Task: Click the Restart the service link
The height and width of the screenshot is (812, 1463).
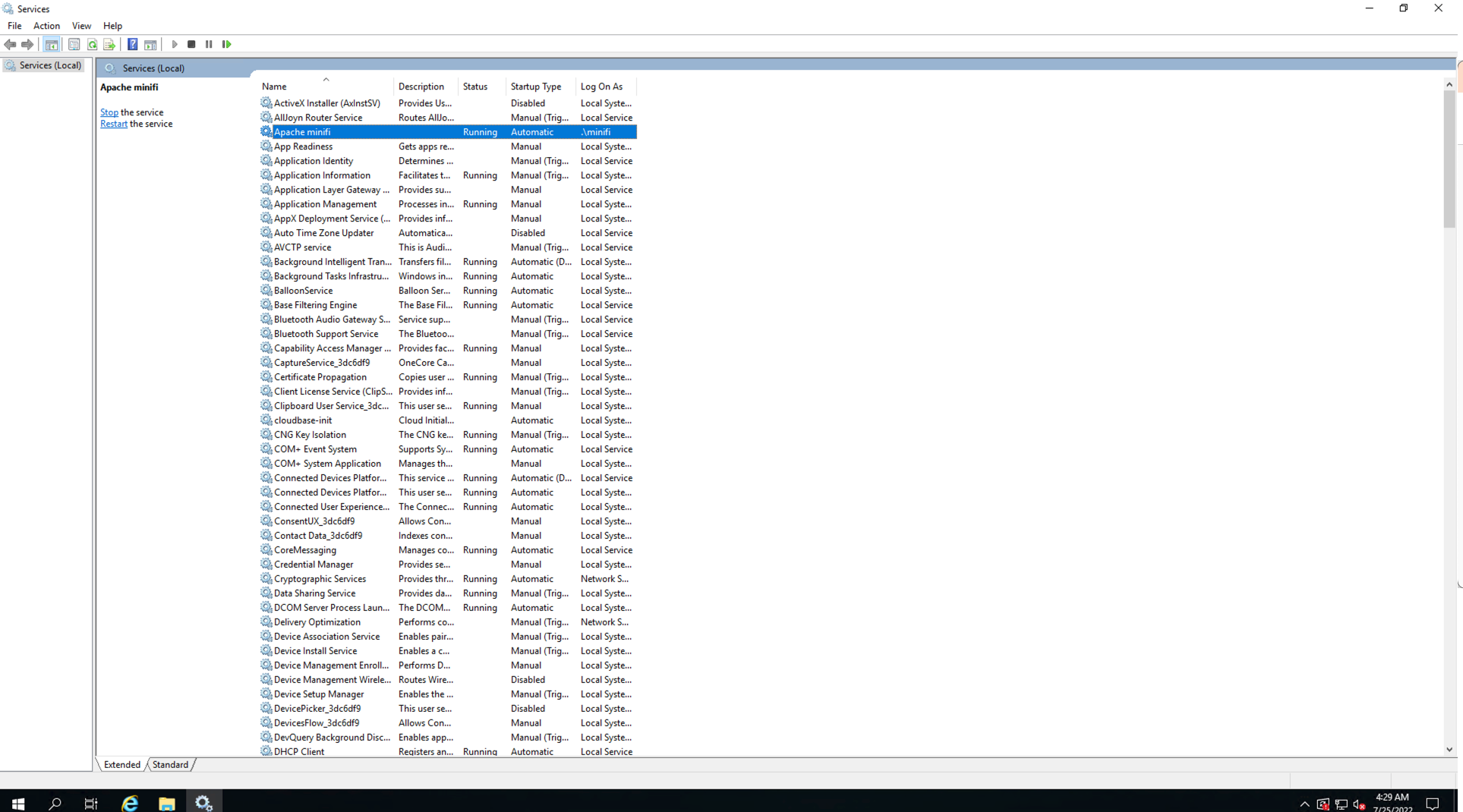Action: pos(114,124)
